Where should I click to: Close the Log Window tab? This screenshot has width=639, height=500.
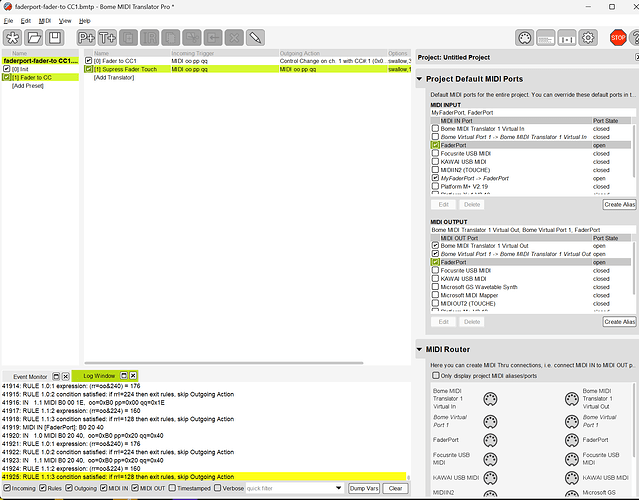133,376
